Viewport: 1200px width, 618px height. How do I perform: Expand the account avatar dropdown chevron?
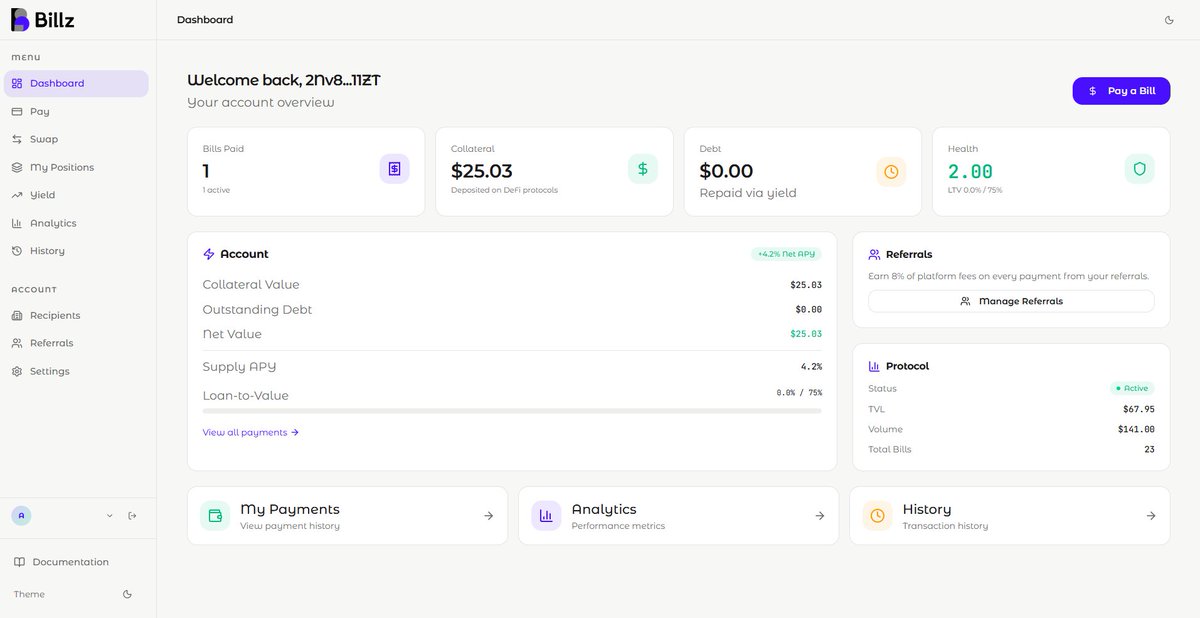[110, 516]
